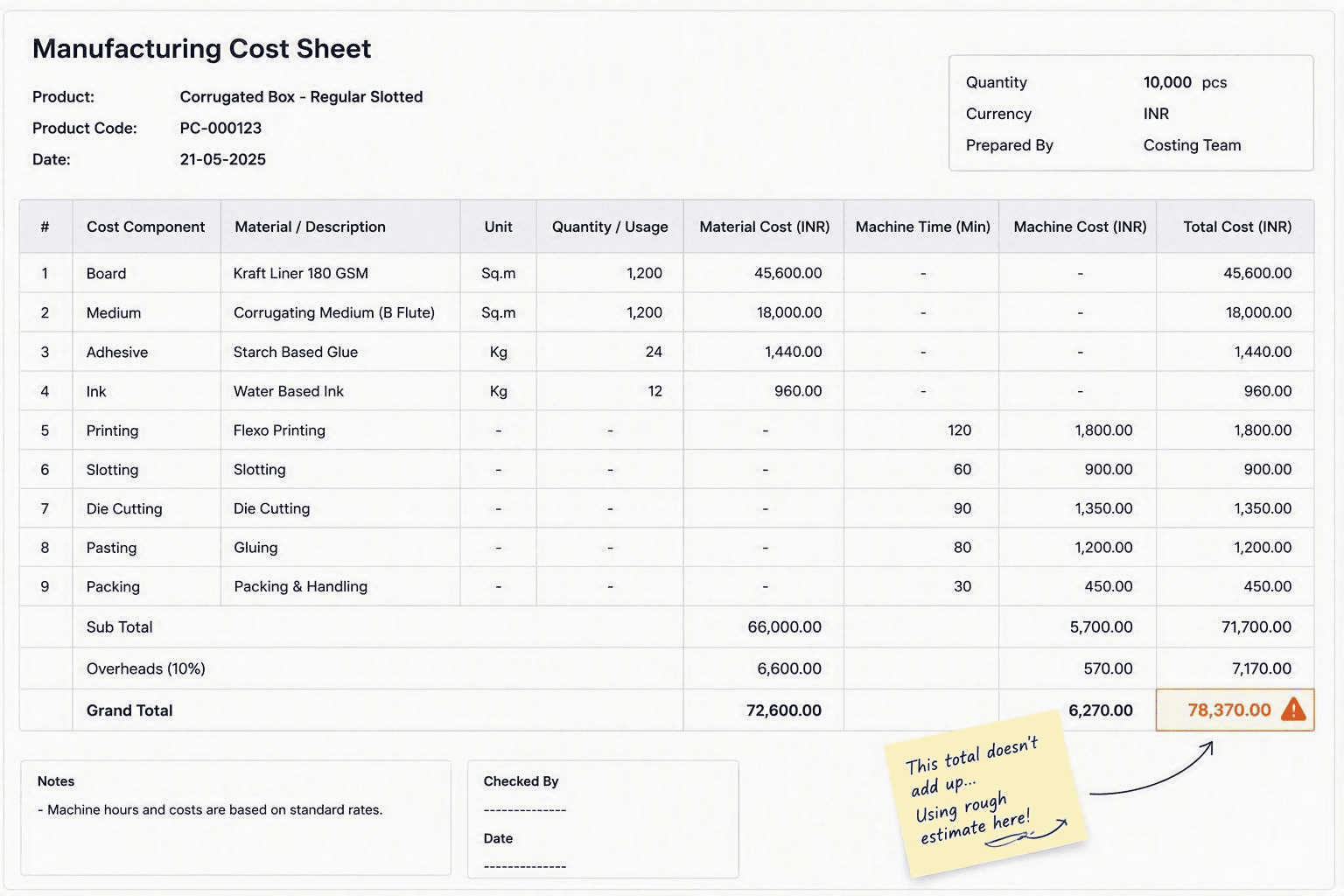Click Grand Total machine cost 6,270.00

[x=1100, y=710]
